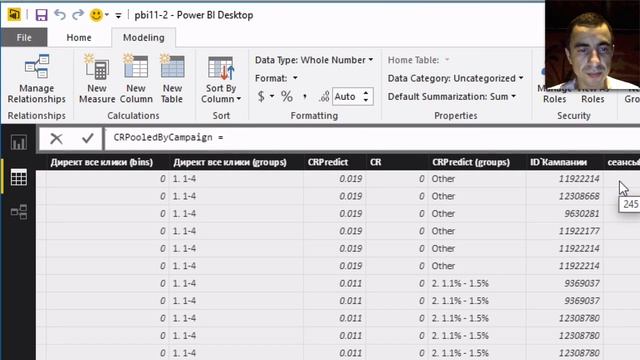Open Manage Relationships
This screenshot has height=360, width=640.
37,79
